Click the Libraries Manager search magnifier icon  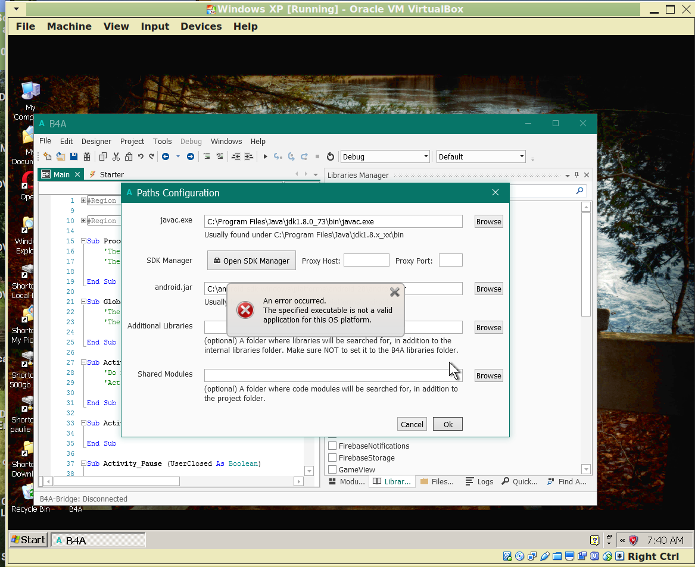pyautogui.click(x=579, y=191)
